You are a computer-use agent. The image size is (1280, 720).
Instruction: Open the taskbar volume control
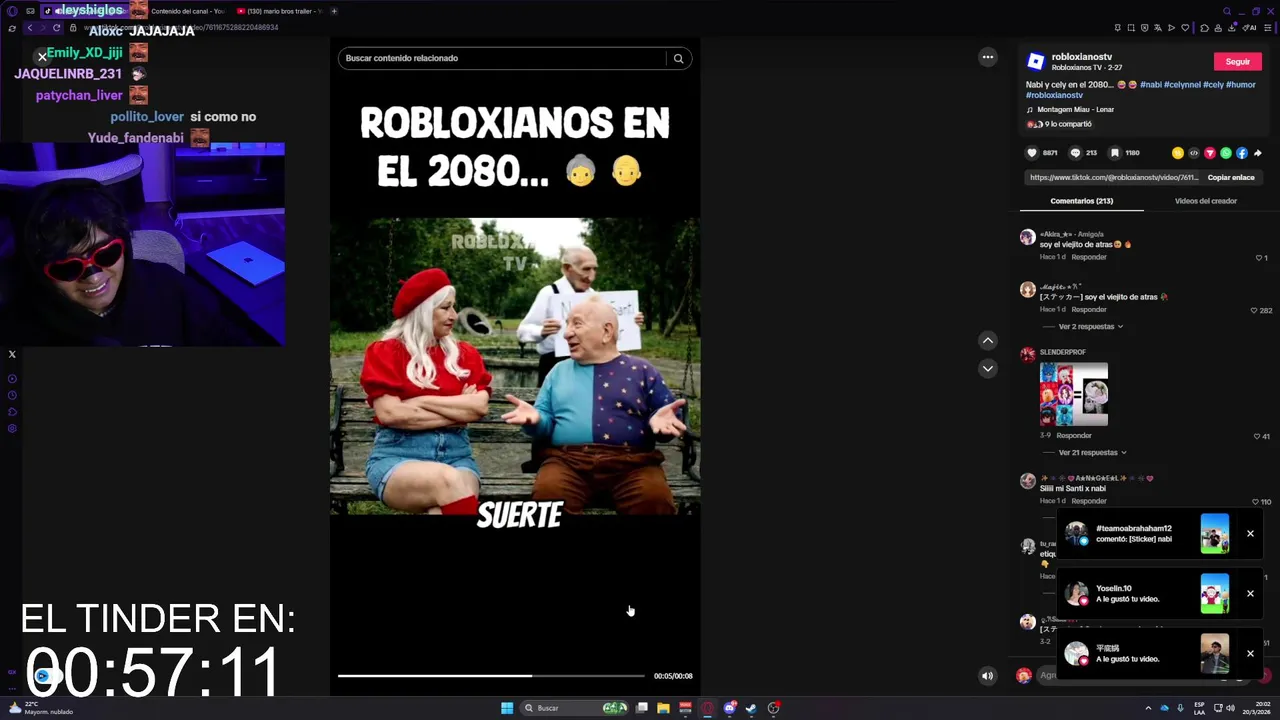tap(1230, 708)
